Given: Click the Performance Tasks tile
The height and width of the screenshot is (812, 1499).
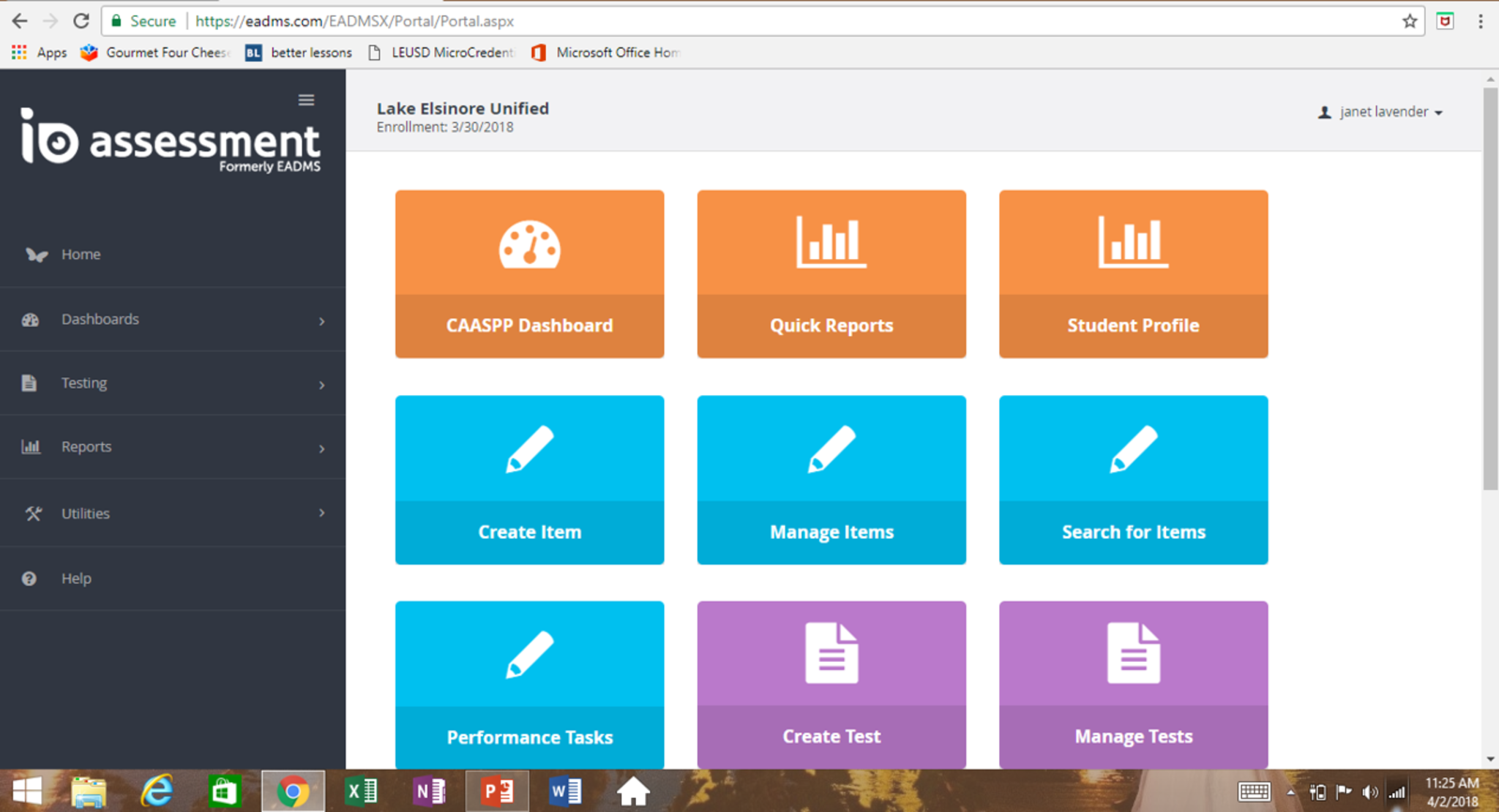Looking at the screenshot, I should (529, 685).
